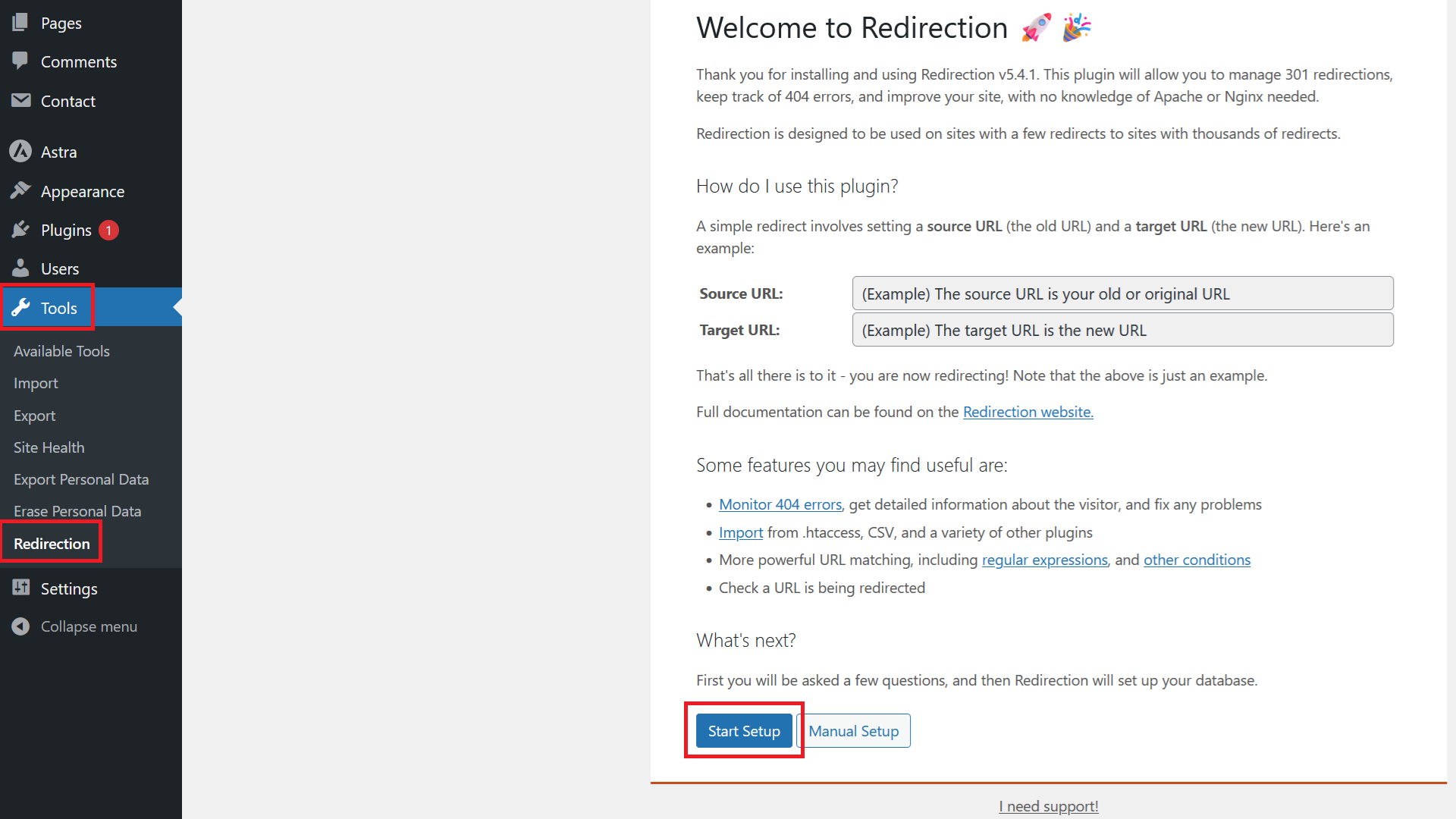Click the Astra icon in sidebar
1456x819 pixels.
[20, 151]
